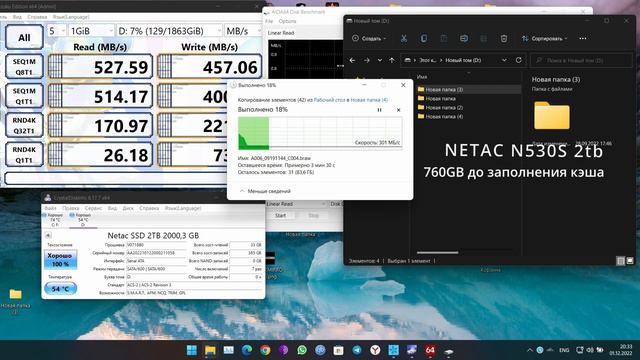640x360 pixels.
Task: Click the Имя column header
Action: 422,77
